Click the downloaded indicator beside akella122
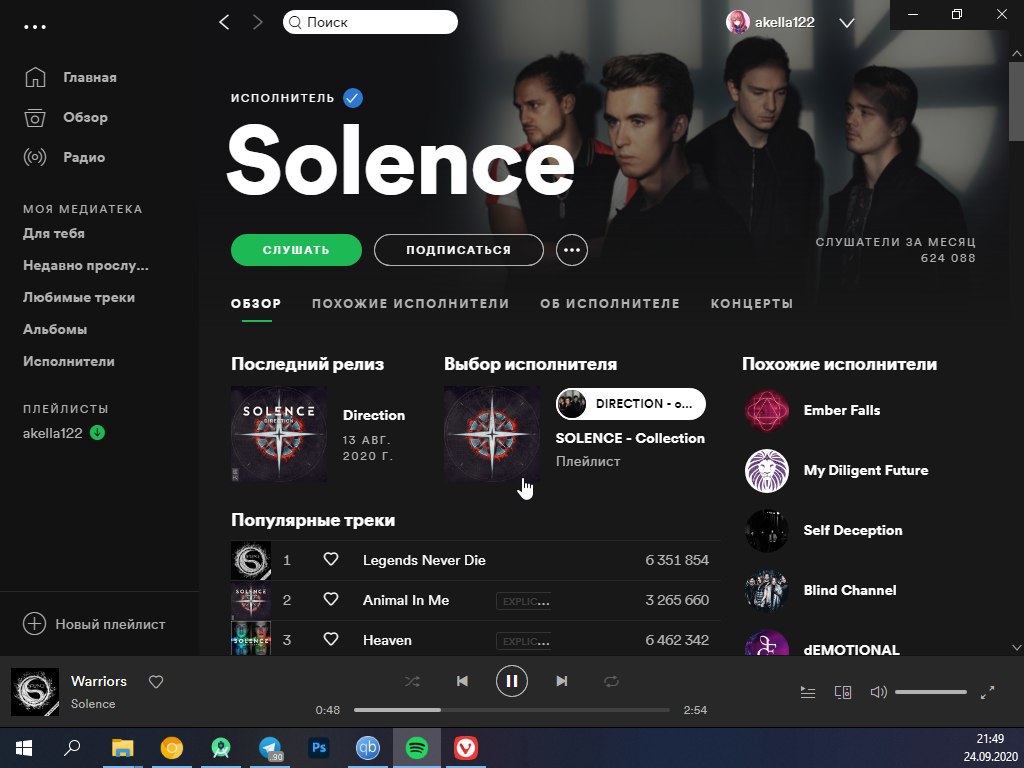1024x768 pixels. [x=97, y=432]
